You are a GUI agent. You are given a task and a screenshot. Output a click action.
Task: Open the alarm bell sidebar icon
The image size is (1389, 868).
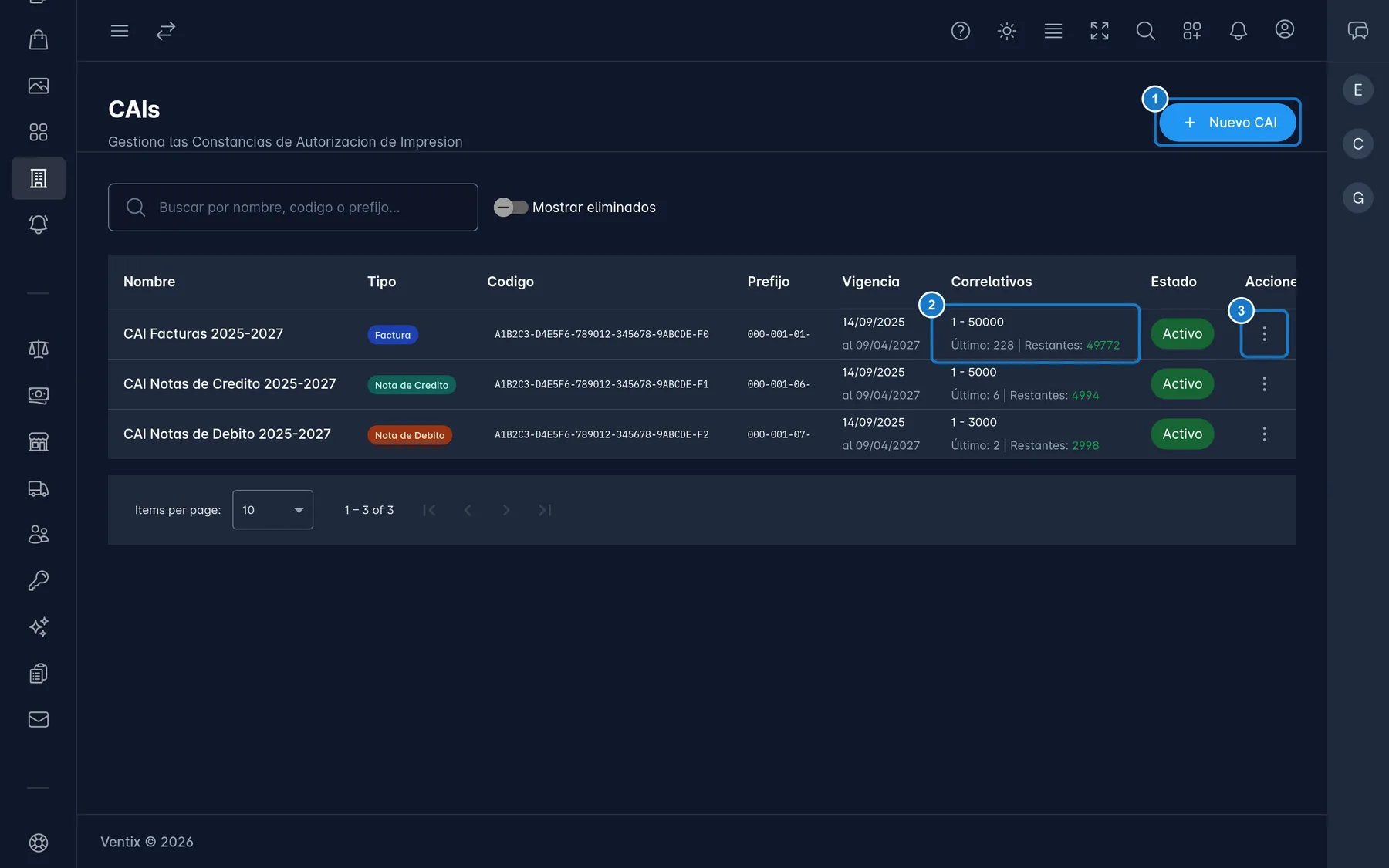coord(39,225)
